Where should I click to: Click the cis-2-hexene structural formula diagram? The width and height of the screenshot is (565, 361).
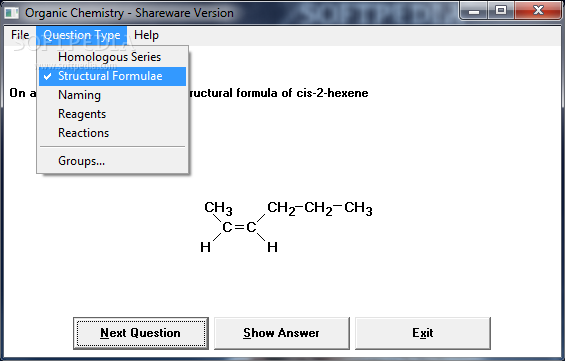[286, 227]
